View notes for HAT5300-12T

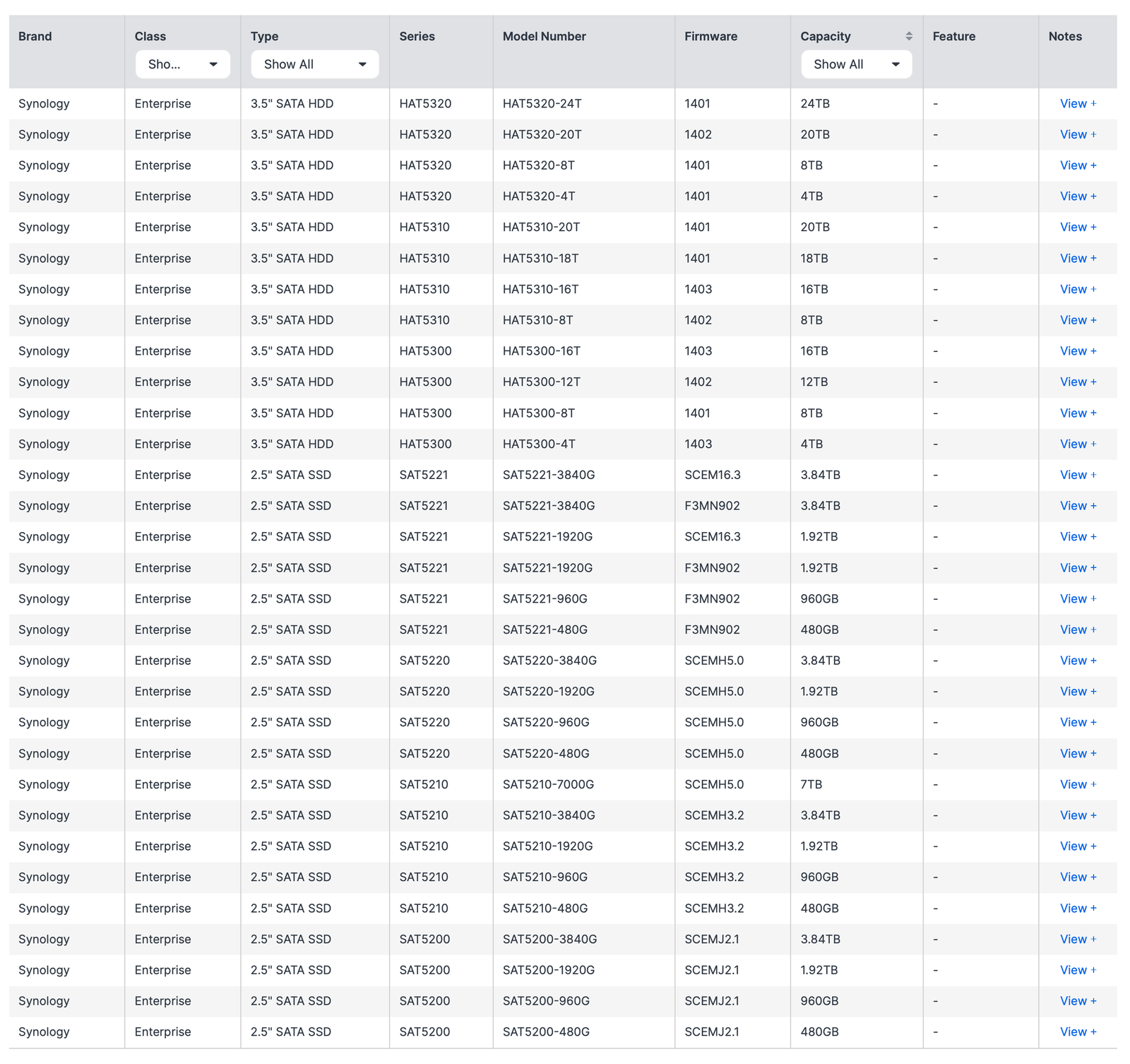click(x=1078, y=382)
